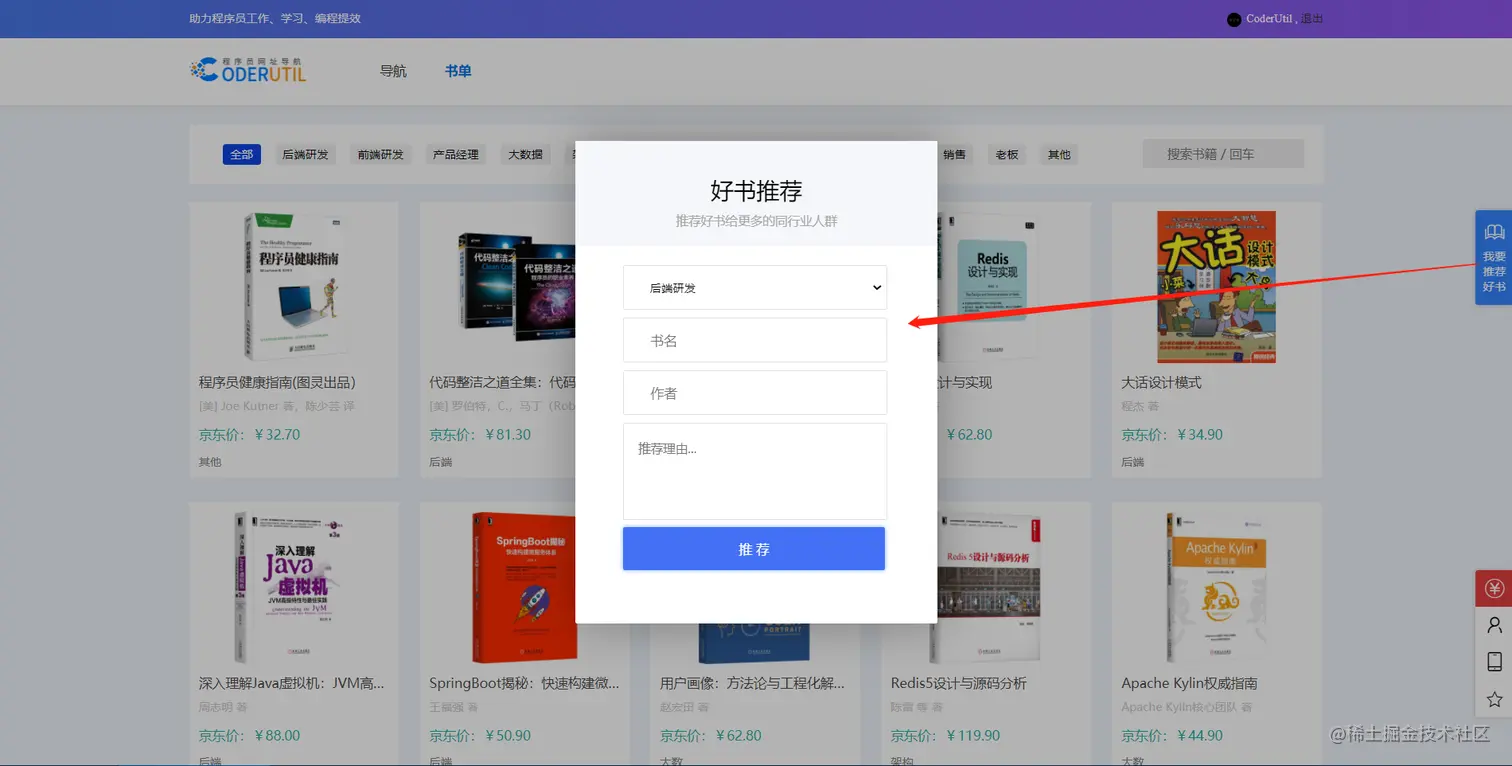
Task: Expand the 后端研发 category dropdown
Action: coord(755,287)
